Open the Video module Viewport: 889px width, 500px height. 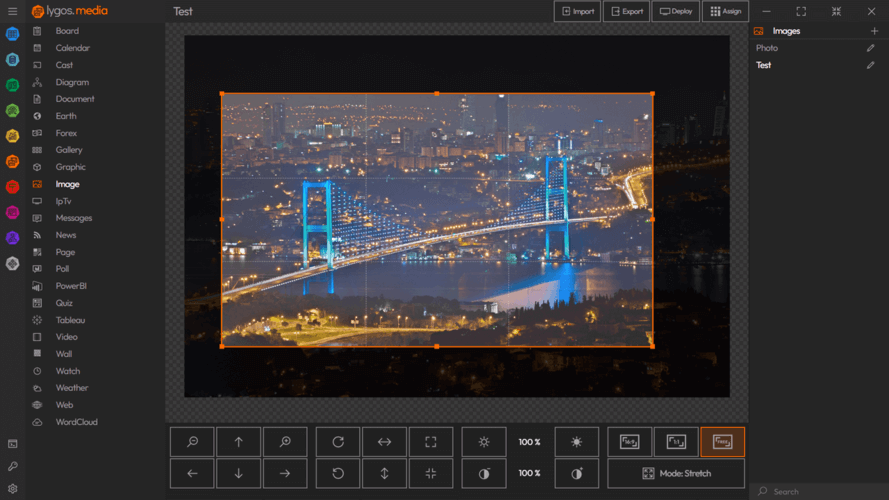pyautogui.click(x=66, y=337)
